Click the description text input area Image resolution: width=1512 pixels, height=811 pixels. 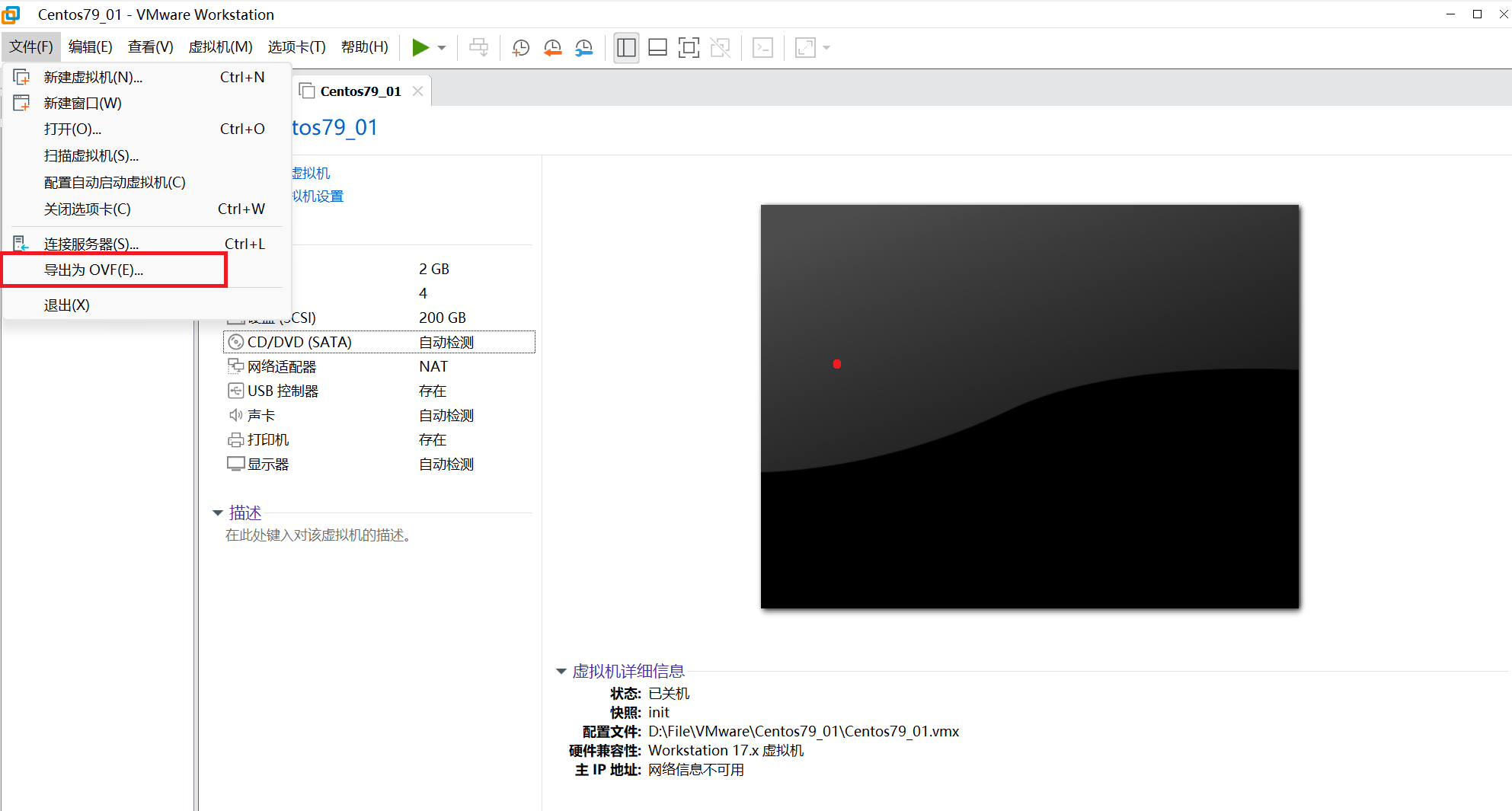[x=318, y=535]
